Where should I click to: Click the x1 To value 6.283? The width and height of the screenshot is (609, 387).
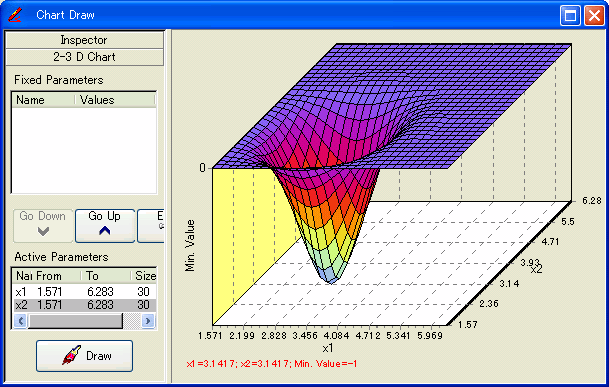(x=100, y=292)
